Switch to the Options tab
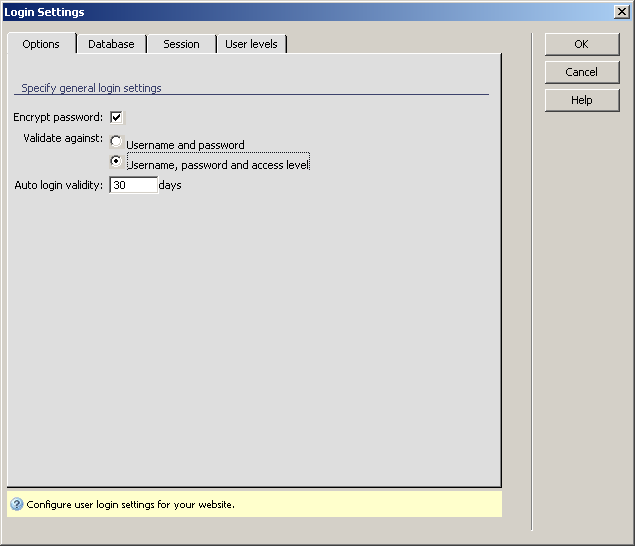This screenshot has width=635, height=546. (41, 44)
